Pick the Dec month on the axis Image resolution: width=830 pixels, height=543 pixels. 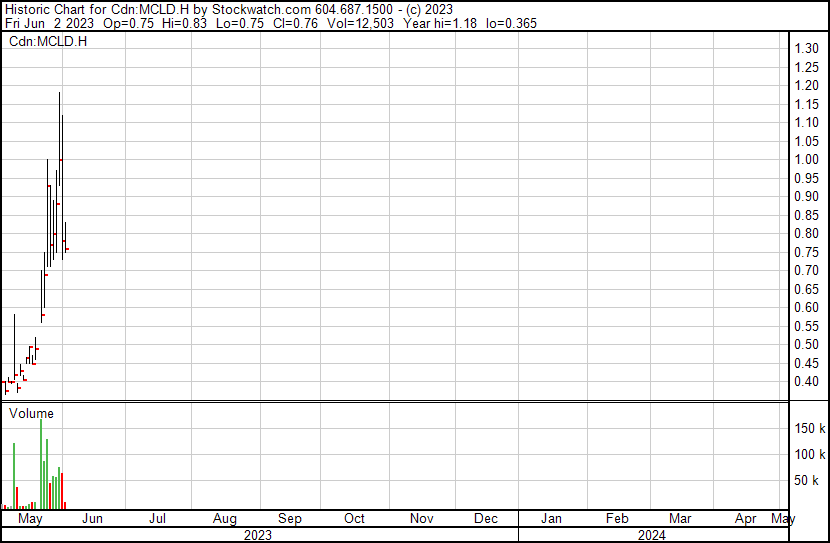coord(486,519)
